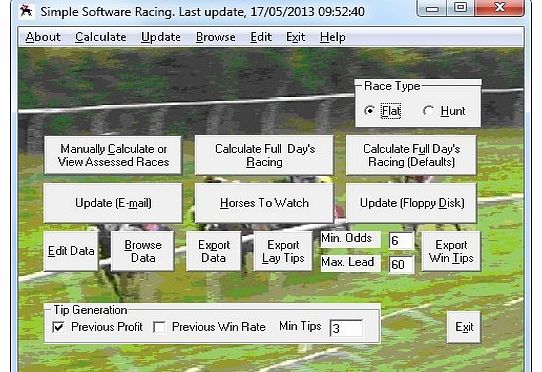Open the Edit menu

pyautogui.click(x=261, y=37)
